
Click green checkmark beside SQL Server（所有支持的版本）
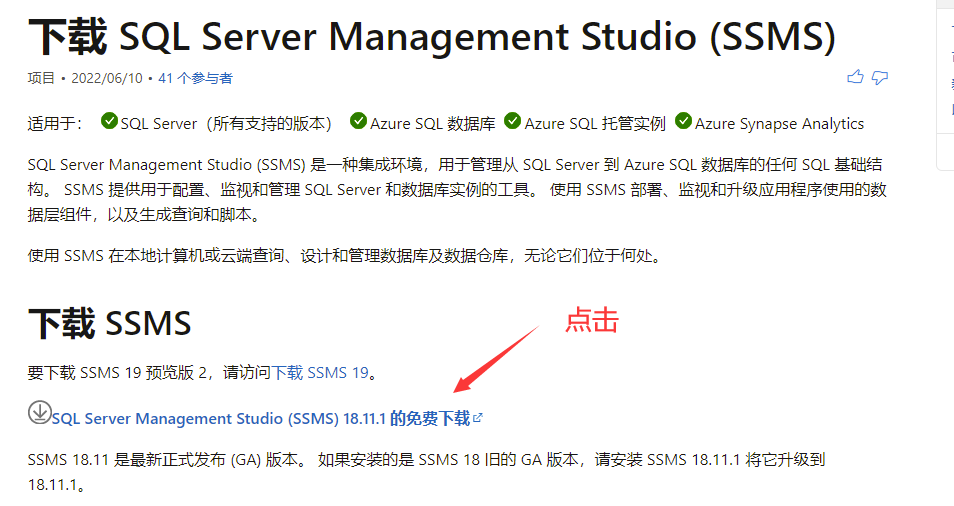pyautogui.click(x=110, y=120)
